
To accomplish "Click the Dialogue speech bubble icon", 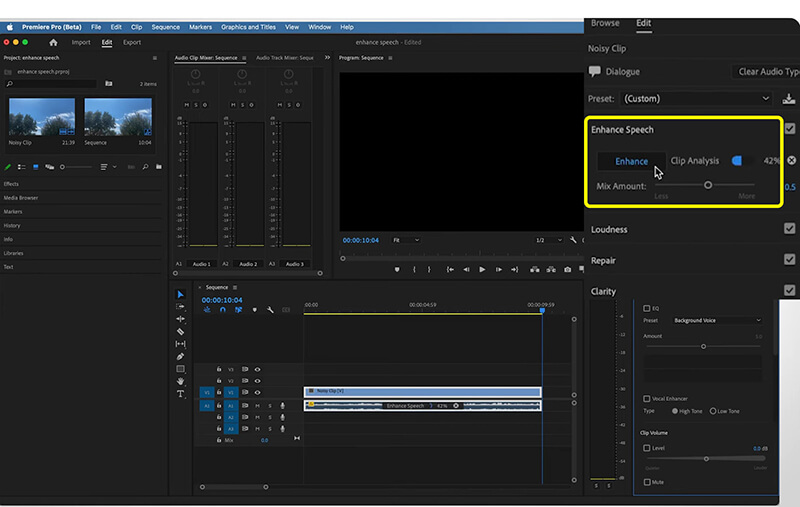I will coord(594,71).
